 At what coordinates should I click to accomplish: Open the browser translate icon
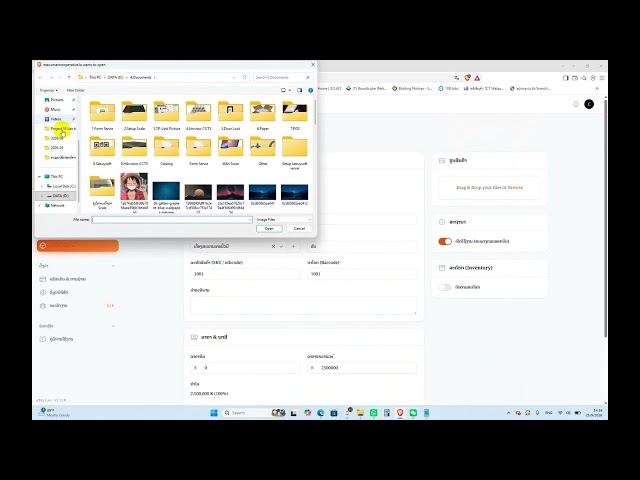(x=456, y=78)
